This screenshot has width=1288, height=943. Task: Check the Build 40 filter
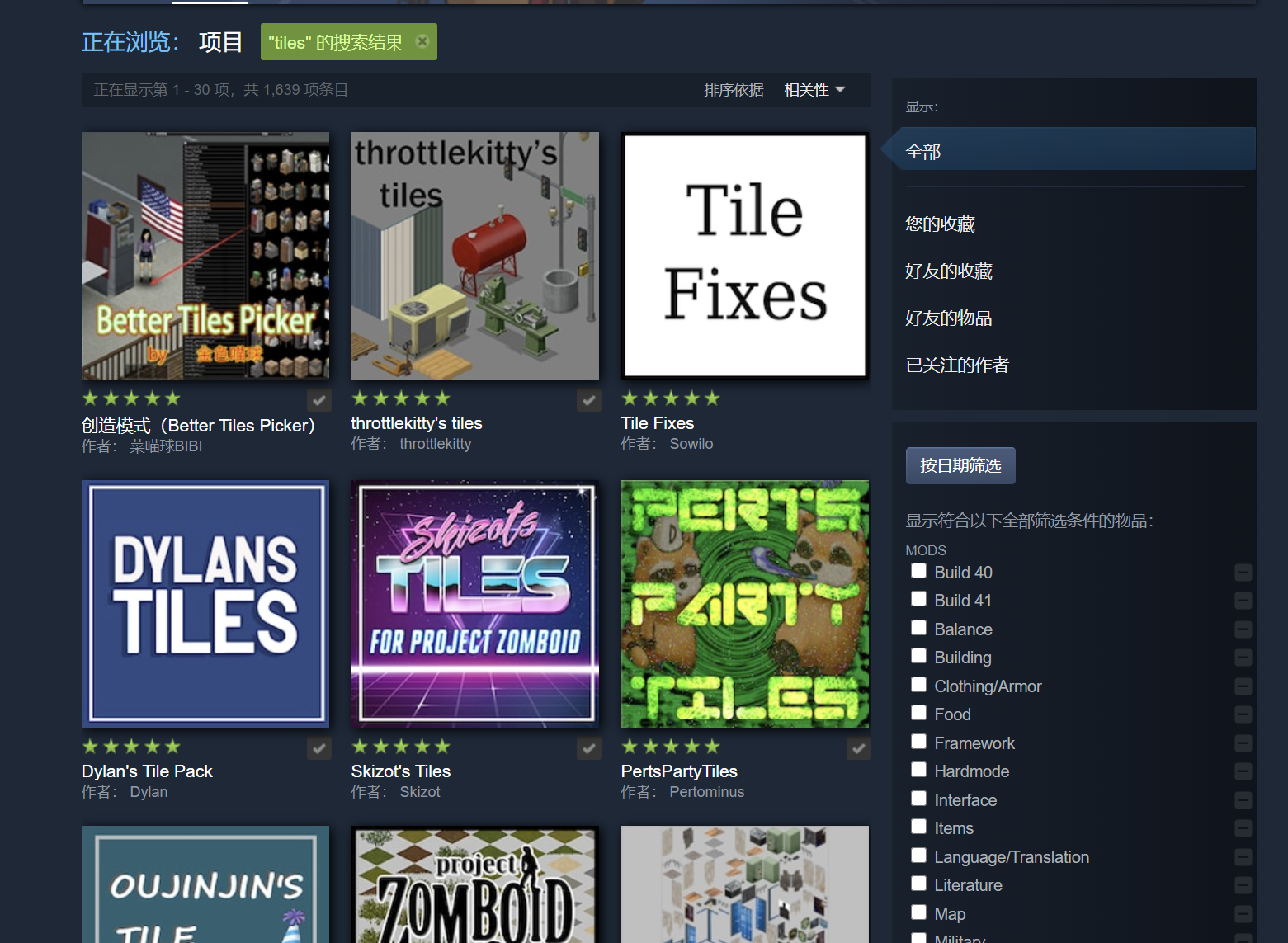point(918,571)
